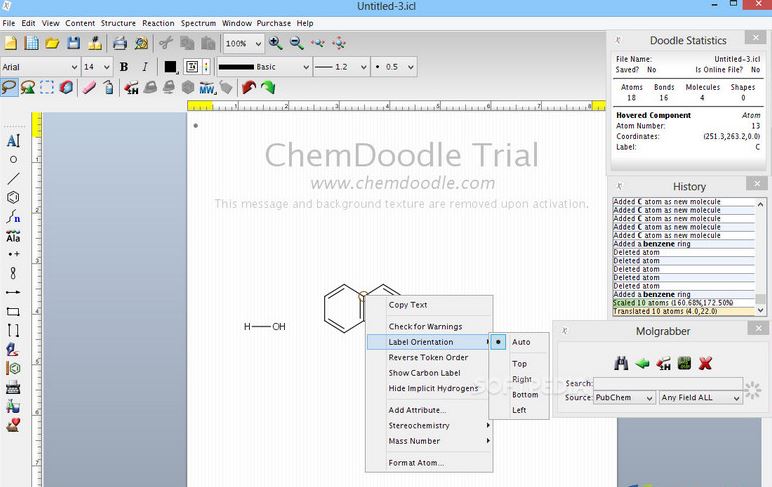Open the Structure menu
This screenshot has width=772, height=487.
click(118, 23)
